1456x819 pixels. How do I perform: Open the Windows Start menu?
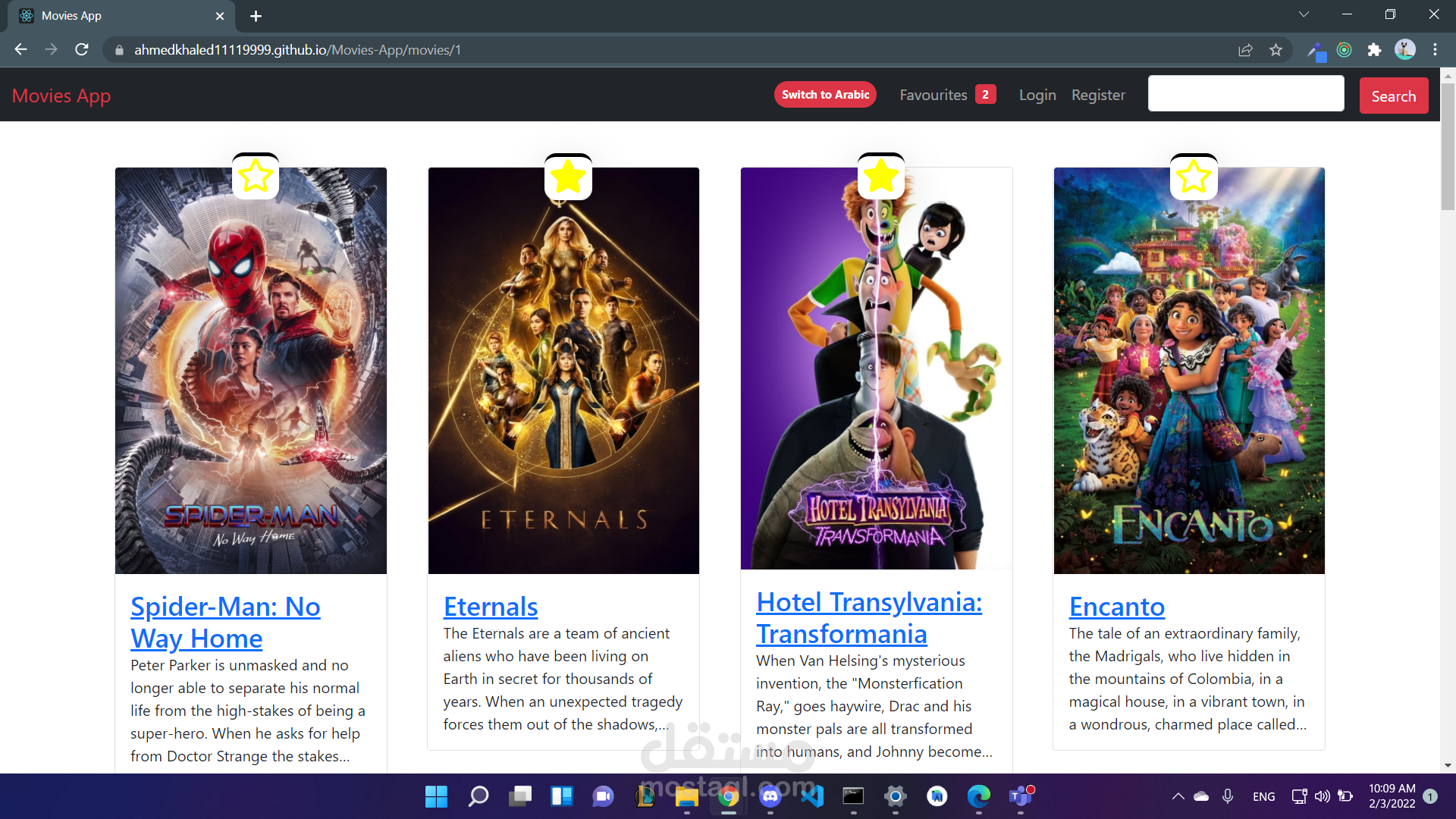tap(436, 796)
